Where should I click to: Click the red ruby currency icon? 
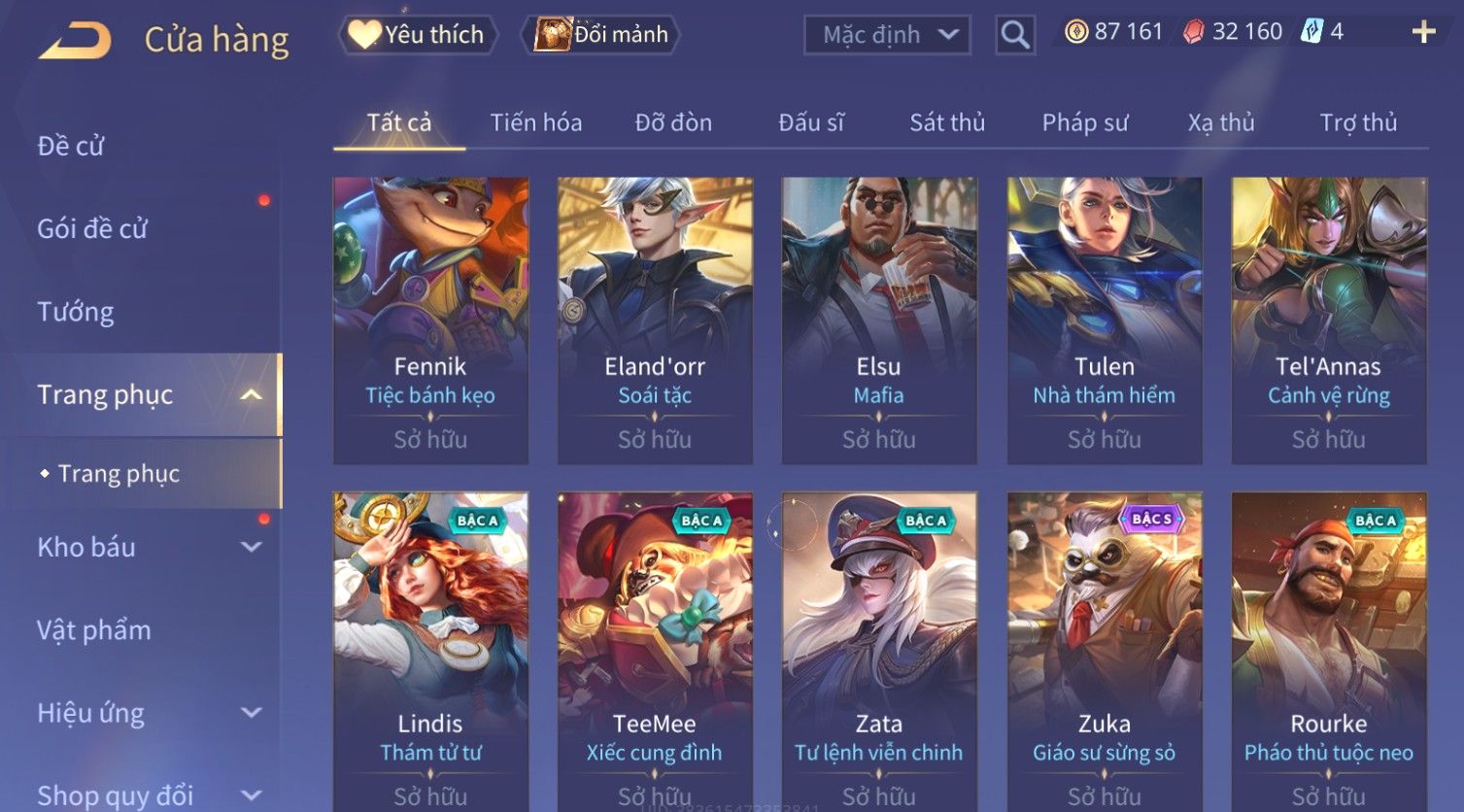coord(1194,32)
